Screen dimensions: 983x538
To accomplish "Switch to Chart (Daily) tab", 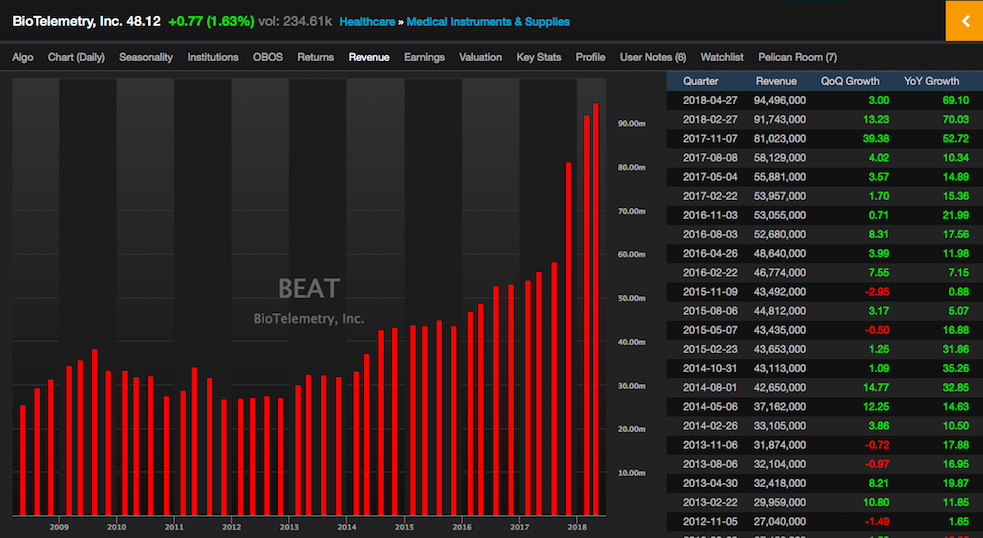I will pos(76,57).
